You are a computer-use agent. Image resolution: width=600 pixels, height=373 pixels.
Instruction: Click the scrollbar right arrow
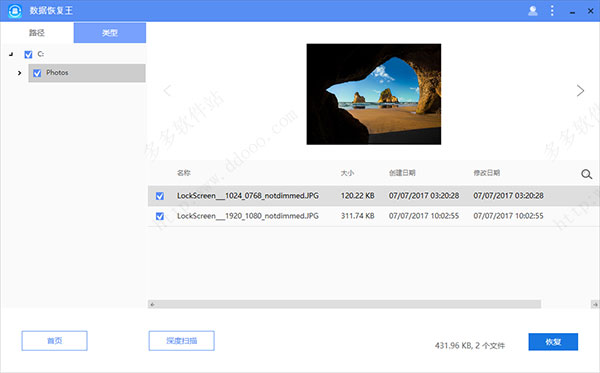click(595, 305)
